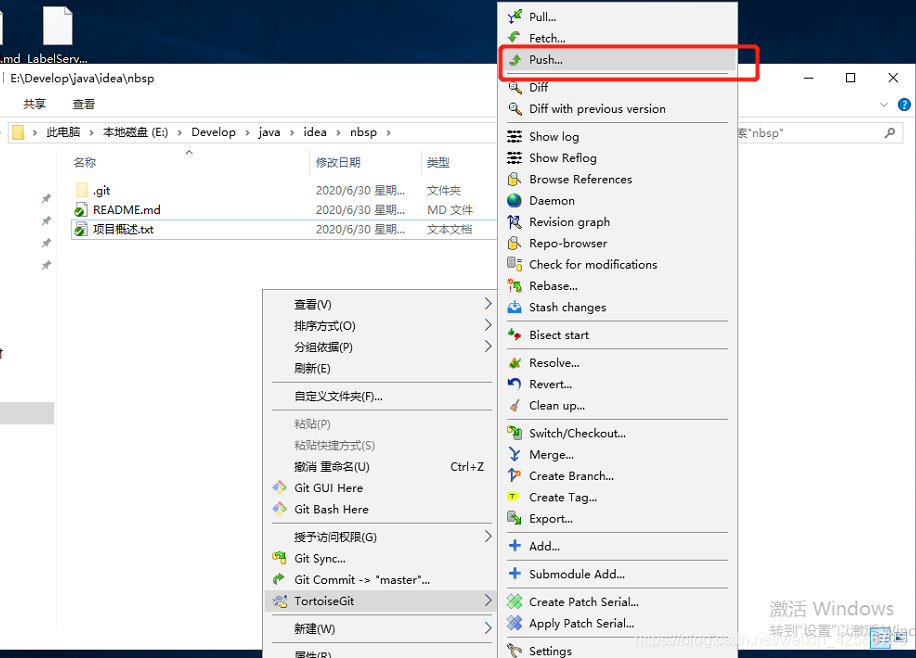Click the java breadcrumb segment
Screen dimensions: 916x658
pyautogui.click(x=269, y=132)
